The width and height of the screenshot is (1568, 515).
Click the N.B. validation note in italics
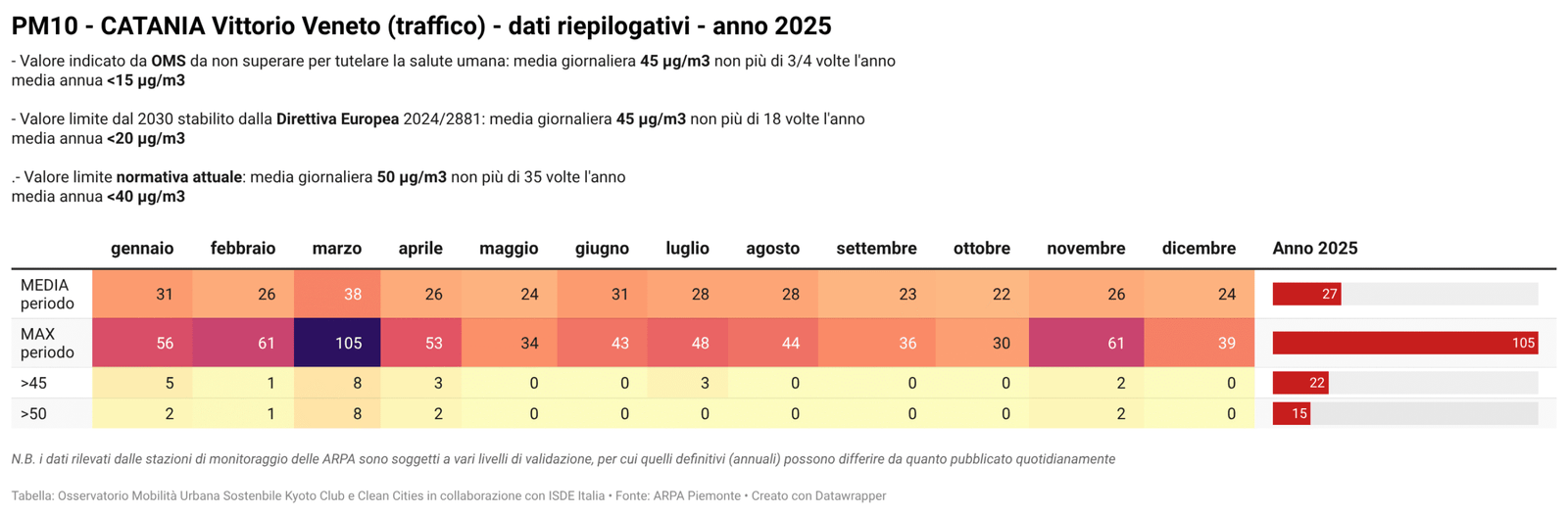pyautogui.click(x=563, y=459)
